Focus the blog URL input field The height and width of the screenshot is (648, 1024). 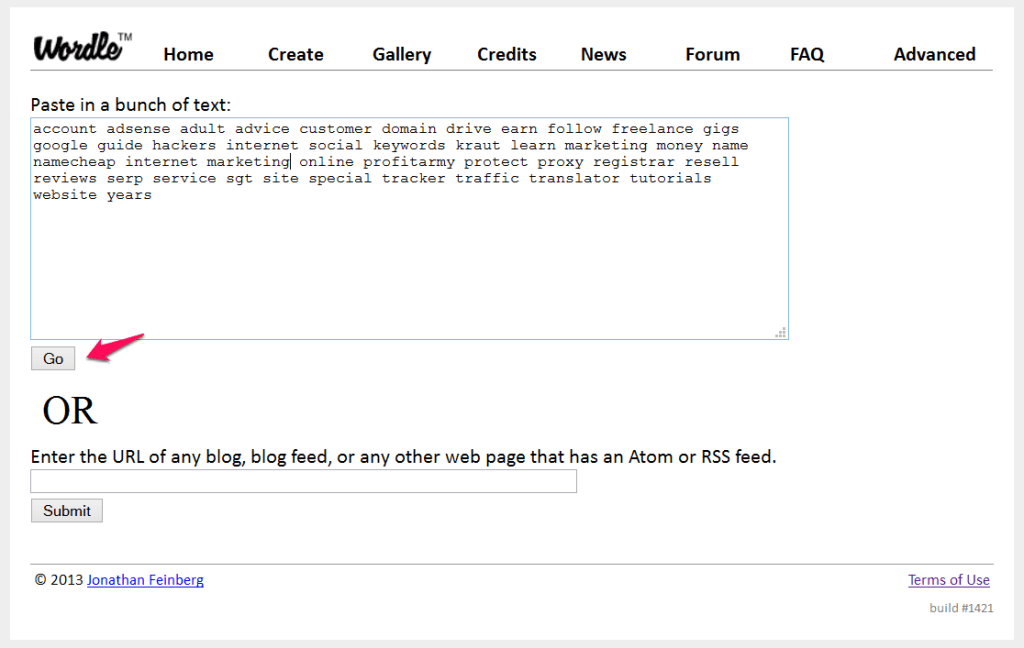coord(303,481)
